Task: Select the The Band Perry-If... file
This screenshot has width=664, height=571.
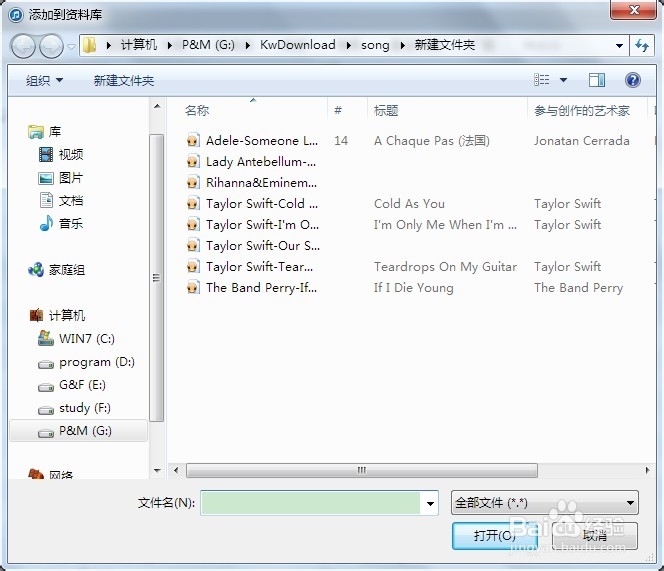Action: click(252, 288)
